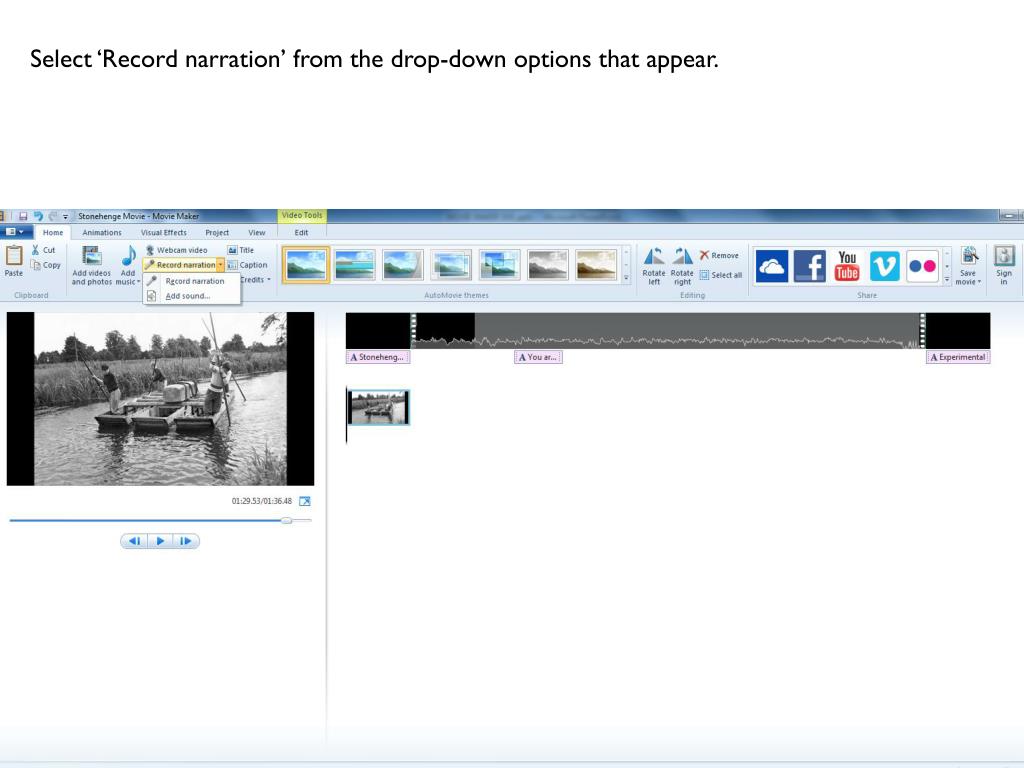Screen dimensions: 1024x768
Task: Rotate the clip right
Action: [x=682, y=266]
